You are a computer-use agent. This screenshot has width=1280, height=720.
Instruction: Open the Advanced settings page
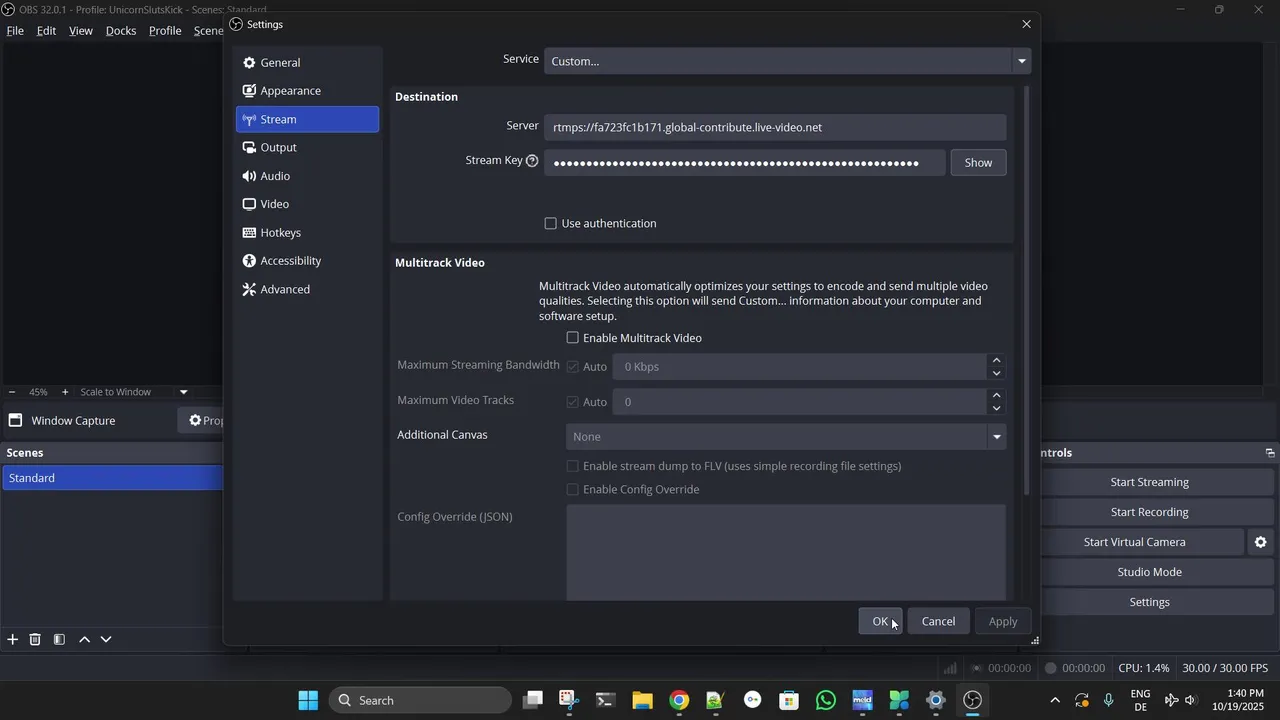pyautogui.click(x=308, y=289)
